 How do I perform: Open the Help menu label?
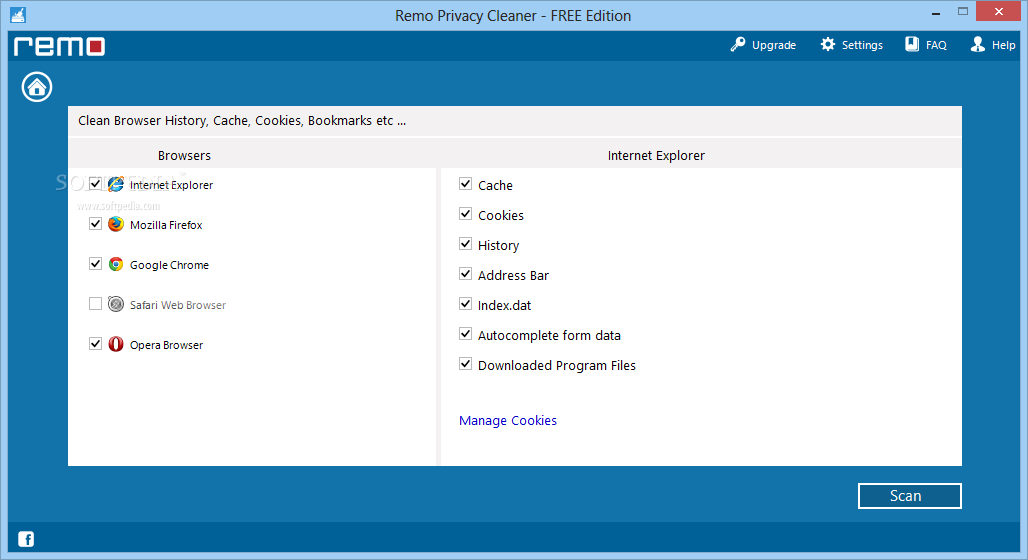1003,45
